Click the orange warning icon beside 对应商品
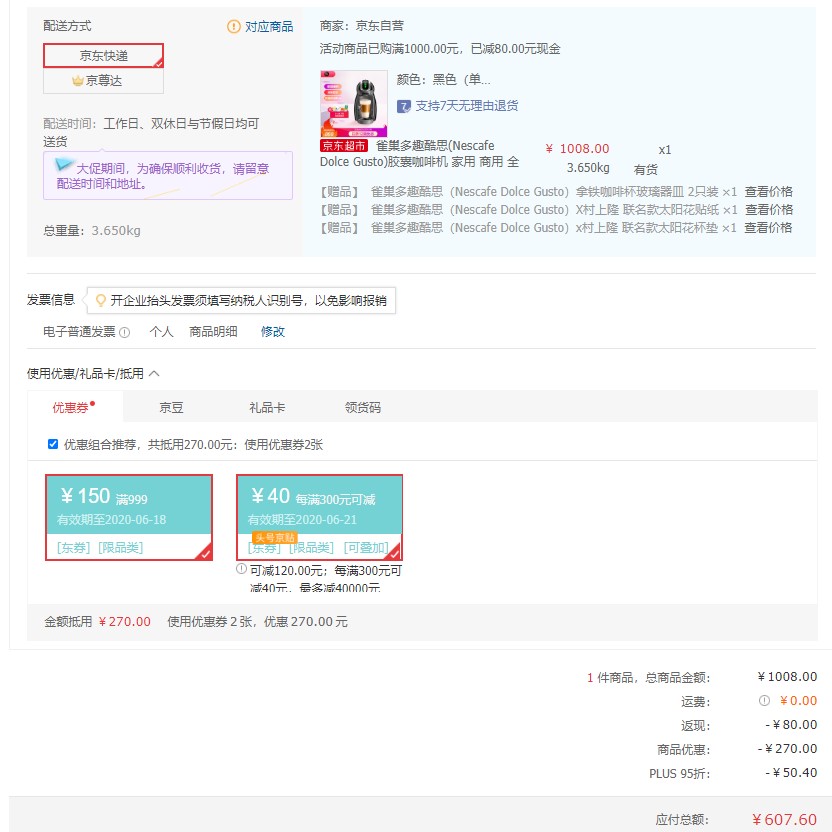Screen dimensions: 832x832 pyautogui.click(x=233, y=27)
